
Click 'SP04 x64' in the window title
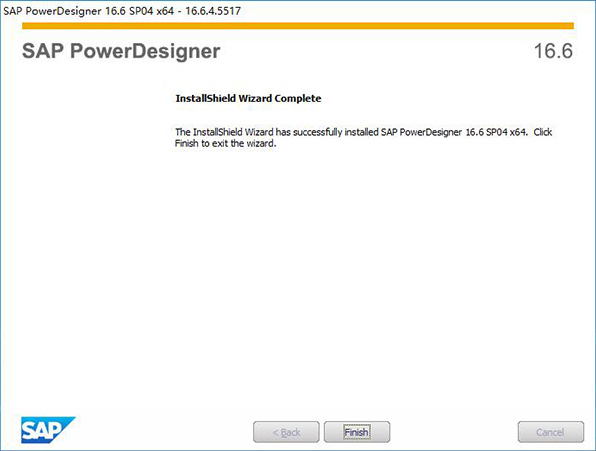[151, 11]
